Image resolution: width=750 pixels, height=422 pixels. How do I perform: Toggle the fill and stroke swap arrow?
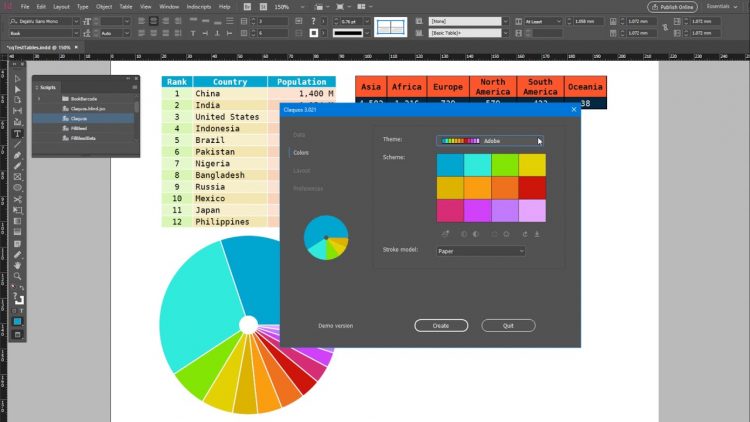[x=22, y=288]
